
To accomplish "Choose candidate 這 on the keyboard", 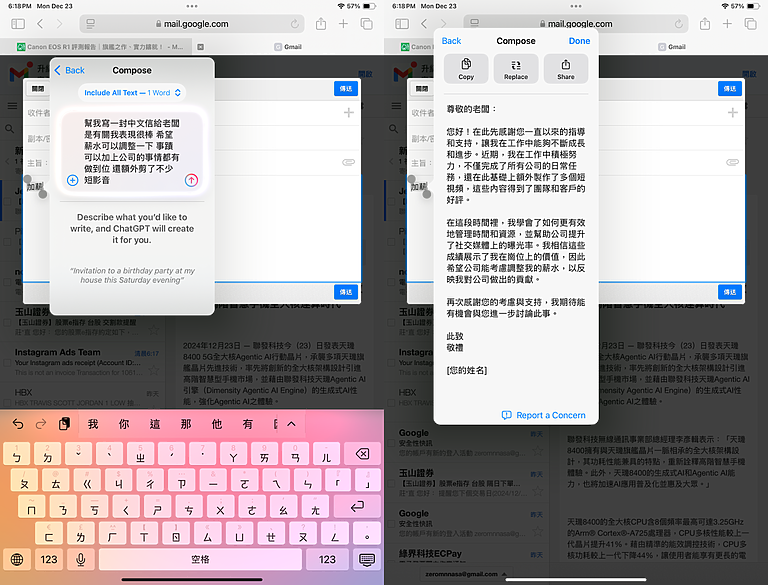I will 155,424.
